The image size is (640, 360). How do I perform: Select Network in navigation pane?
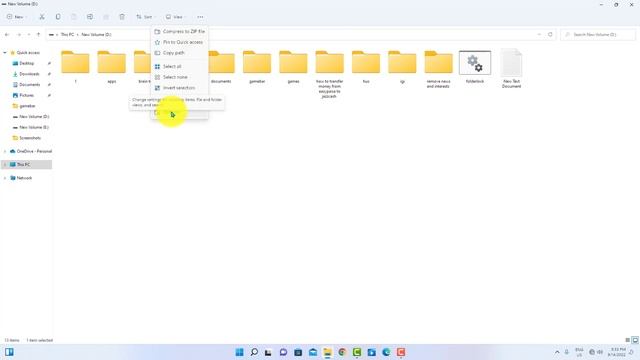[24, 178]
